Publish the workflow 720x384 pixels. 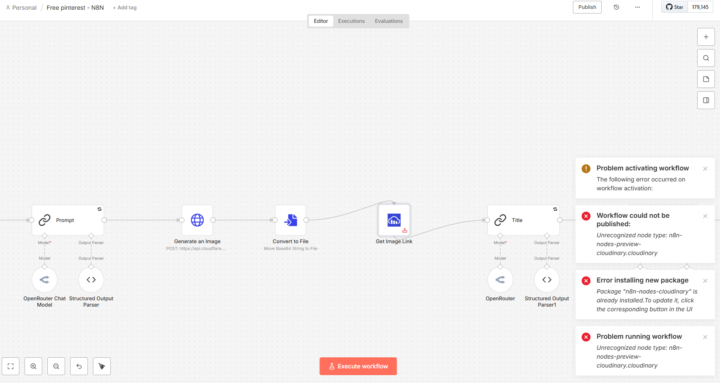(587, 7)
